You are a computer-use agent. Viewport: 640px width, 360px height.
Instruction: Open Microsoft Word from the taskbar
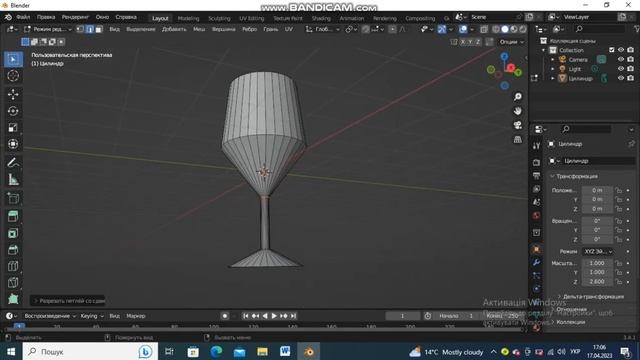[285, 351]
